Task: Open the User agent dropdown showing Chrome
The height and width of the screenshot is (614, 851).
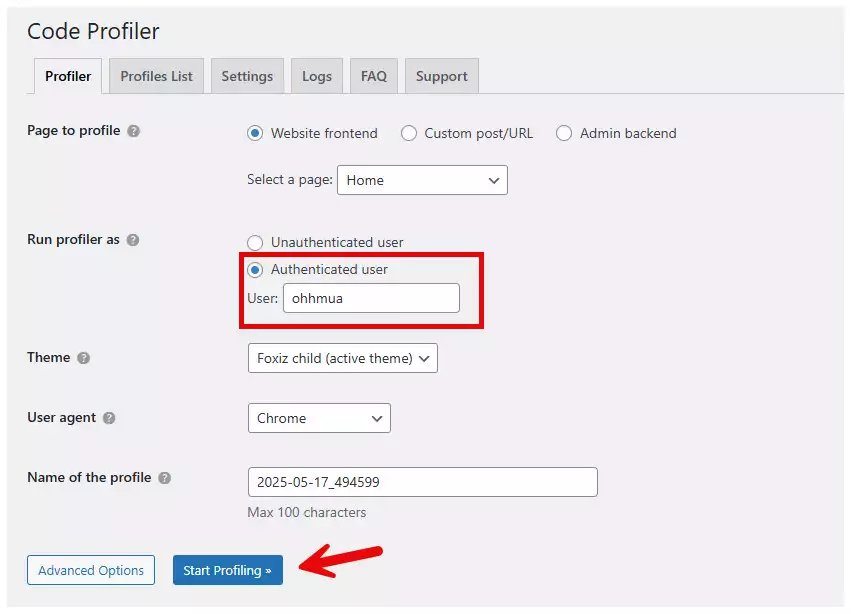Action: (x=319, y=418)
